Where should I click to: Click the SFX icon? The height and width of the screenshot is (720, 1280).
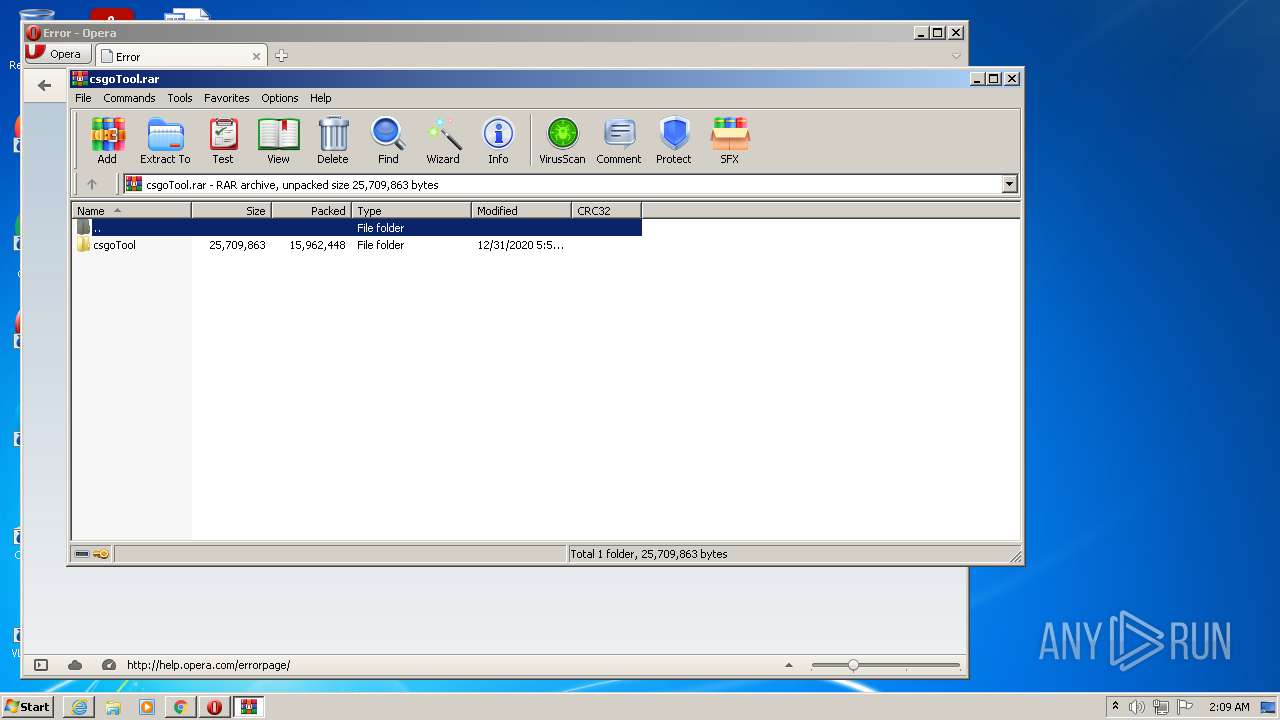click(x=730, y=140)
